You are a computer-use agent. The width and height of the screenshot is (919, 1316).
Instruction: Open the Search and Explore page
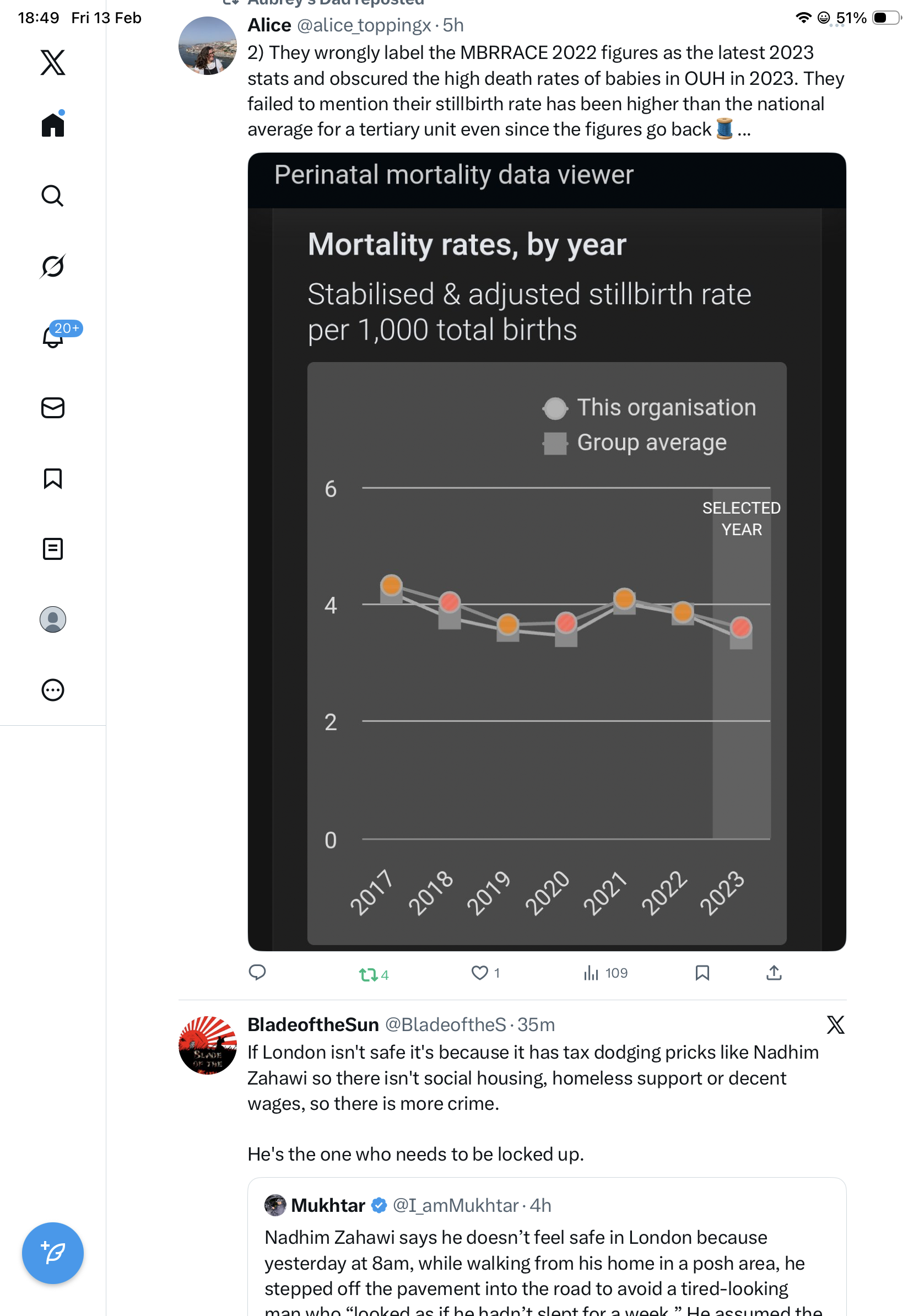[53, 196]
